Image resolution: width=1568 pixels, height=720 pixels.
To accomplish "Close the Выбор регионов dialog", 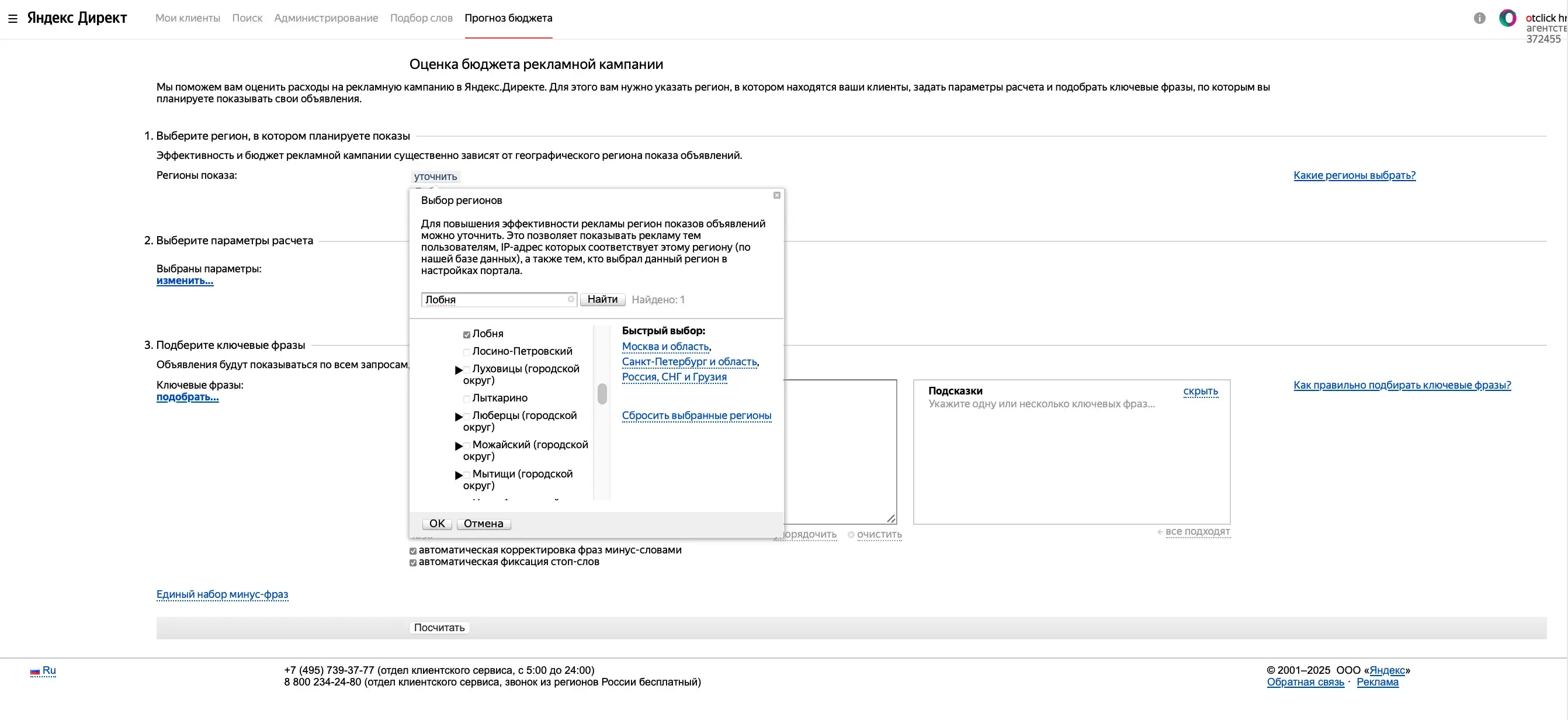I will pyautogui.click(x=776, y=195).
